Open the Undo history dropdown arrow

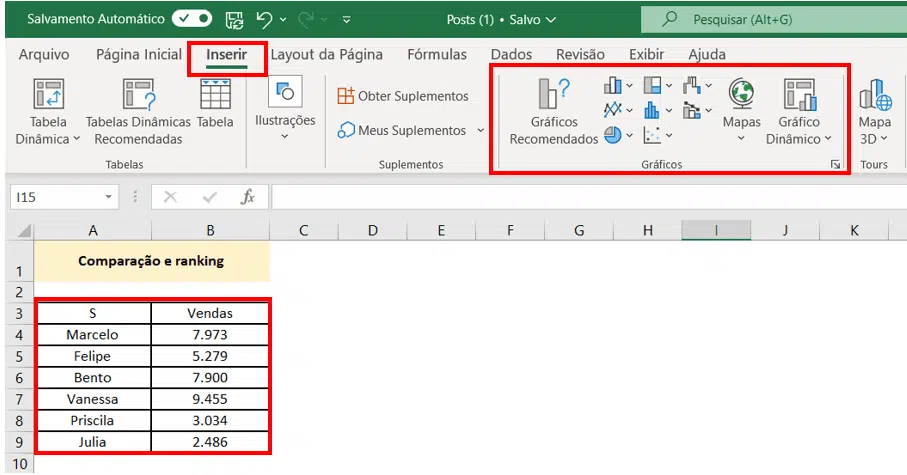tap(283, 20)
